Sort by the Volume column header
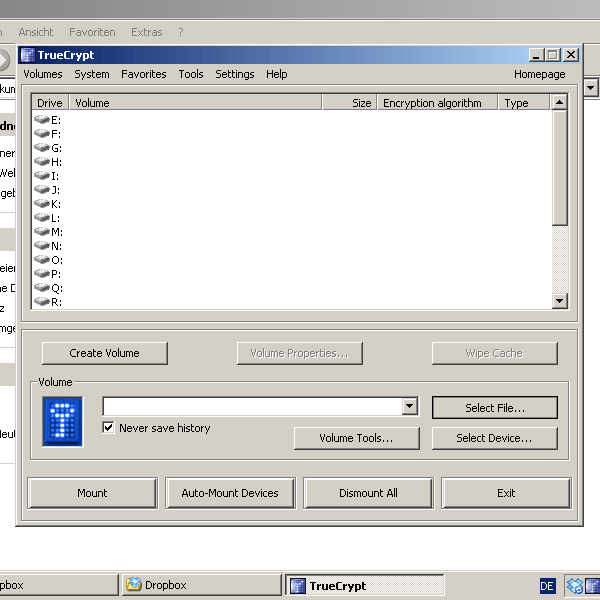The height and width of the screenshot is (600, 600). click(x=195, y=103)
